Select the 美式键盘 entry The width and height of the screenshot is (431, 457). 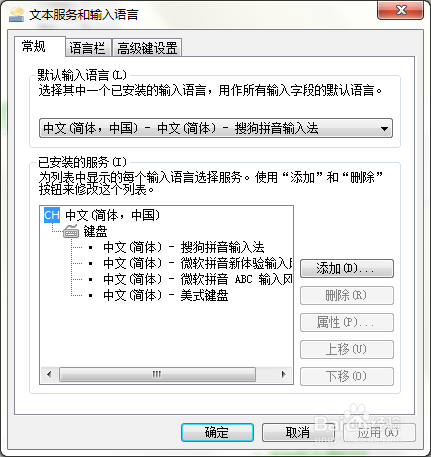(x=166, y=295)
